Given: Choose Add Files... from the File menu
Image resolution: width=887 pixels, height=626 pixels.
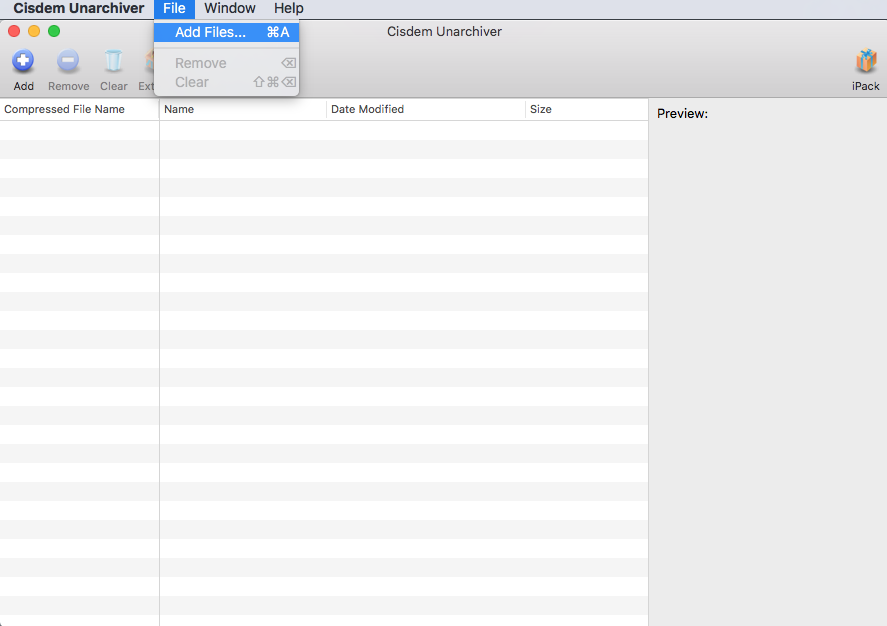Looking at the screenshot, I should [x=210, y=32].
